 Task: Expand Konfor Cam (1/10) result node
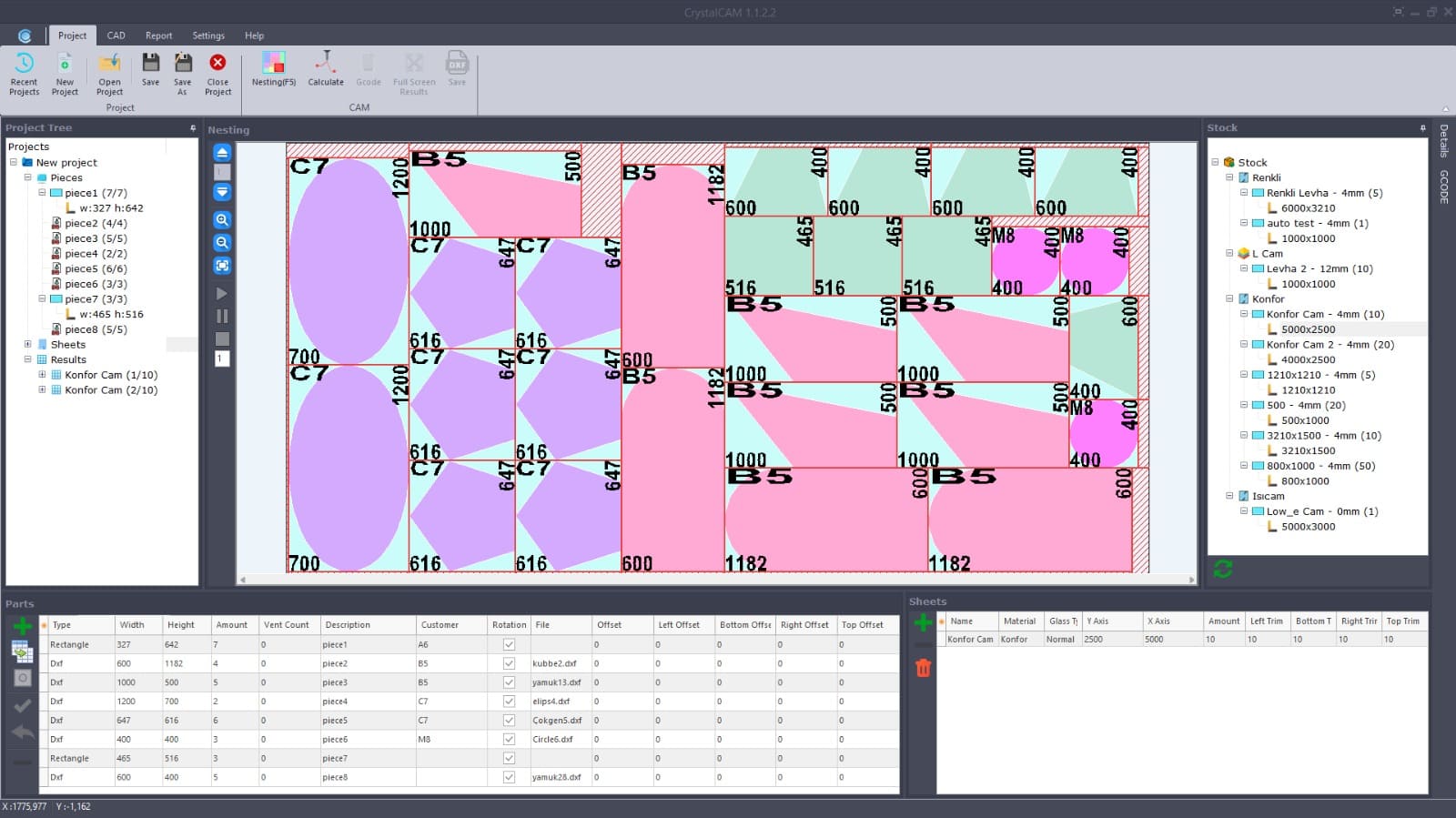pos(42,375)
